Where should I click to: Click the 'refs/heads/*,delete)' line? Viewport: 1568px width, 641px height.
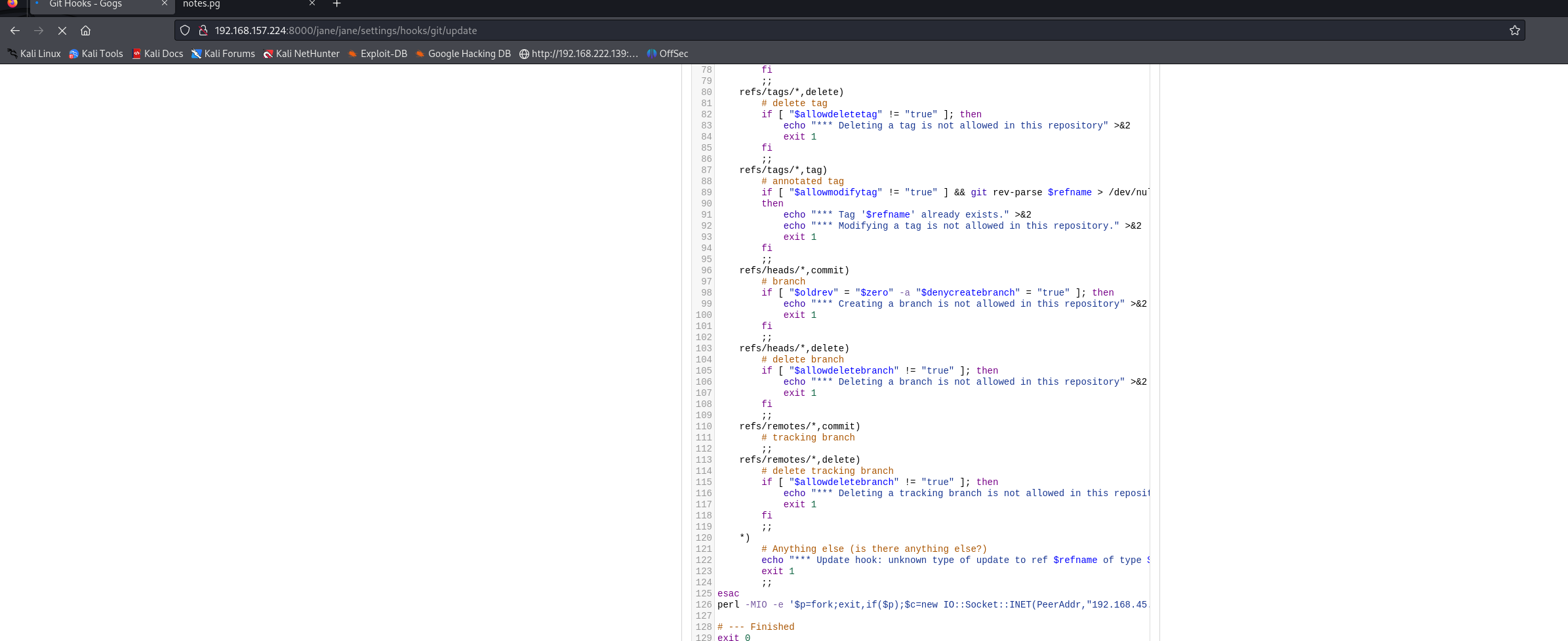coord(794,349)
